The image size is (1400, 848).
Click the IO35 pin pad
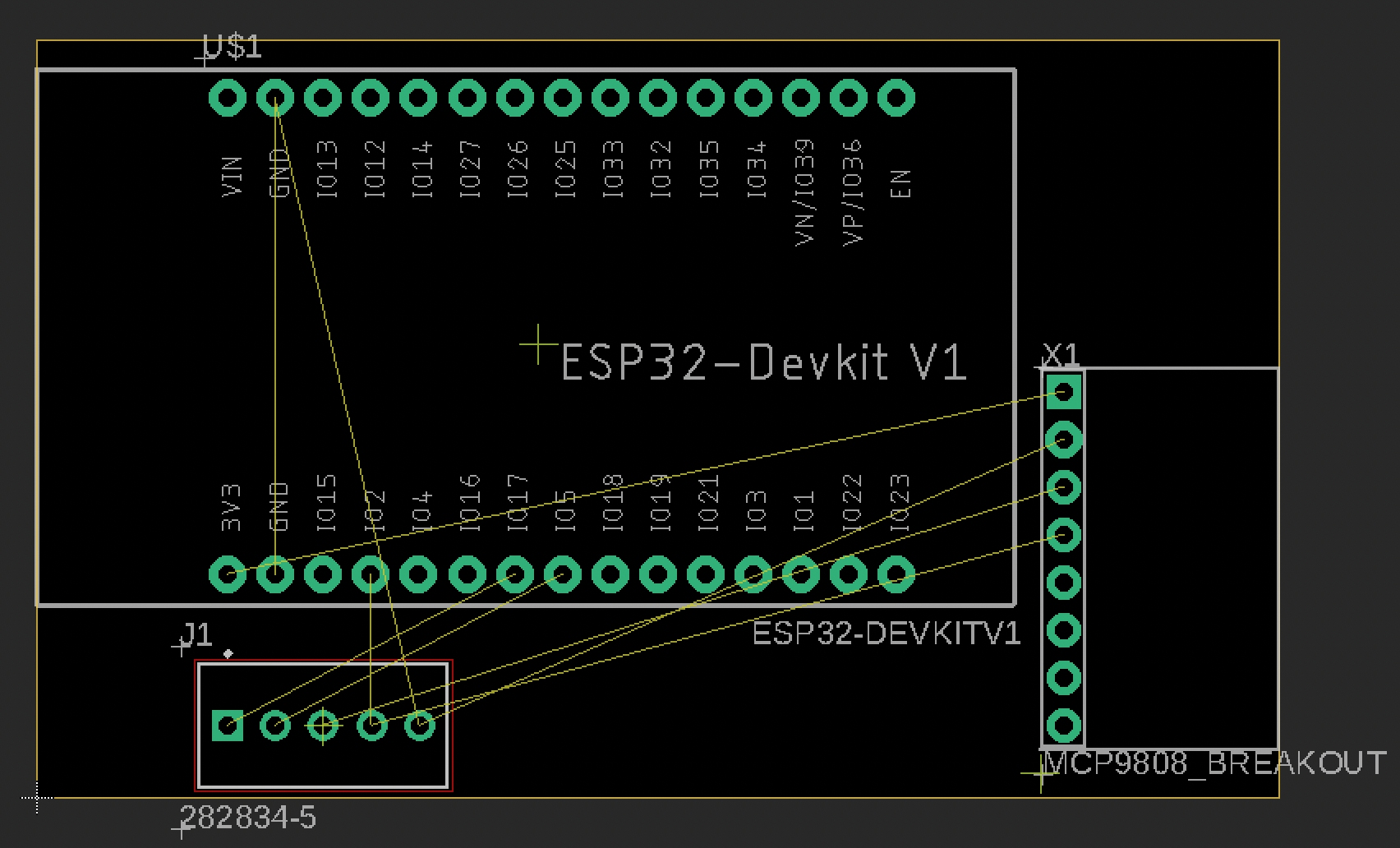(705, 99)
